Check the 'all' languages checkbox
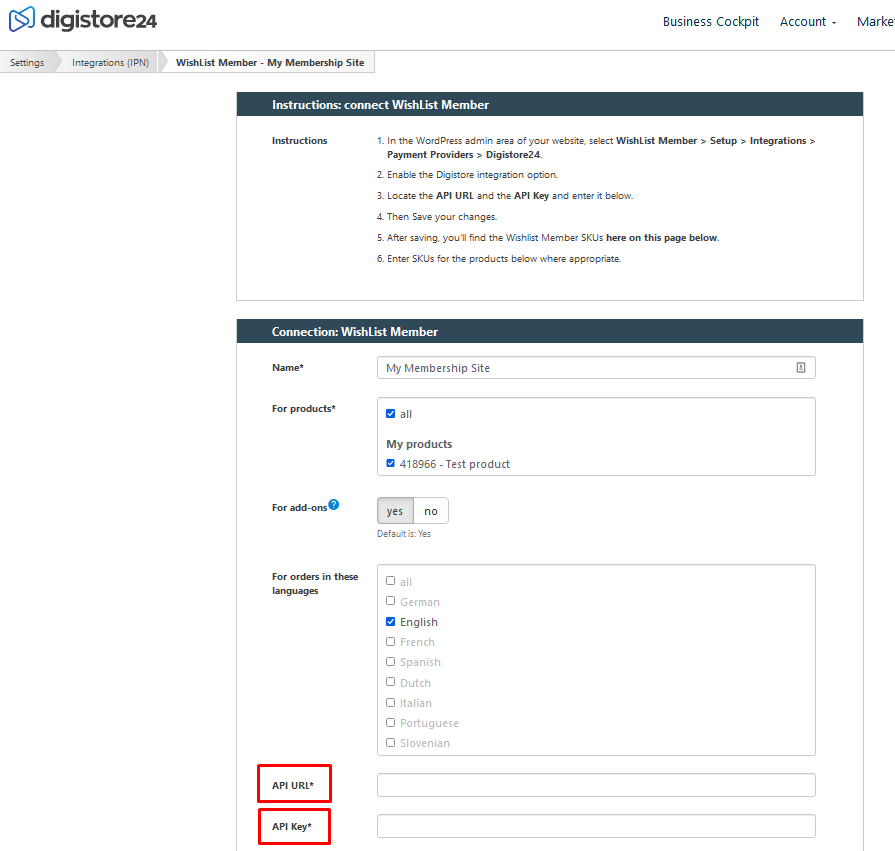The image size is (895, 851). tap(390, 581)
